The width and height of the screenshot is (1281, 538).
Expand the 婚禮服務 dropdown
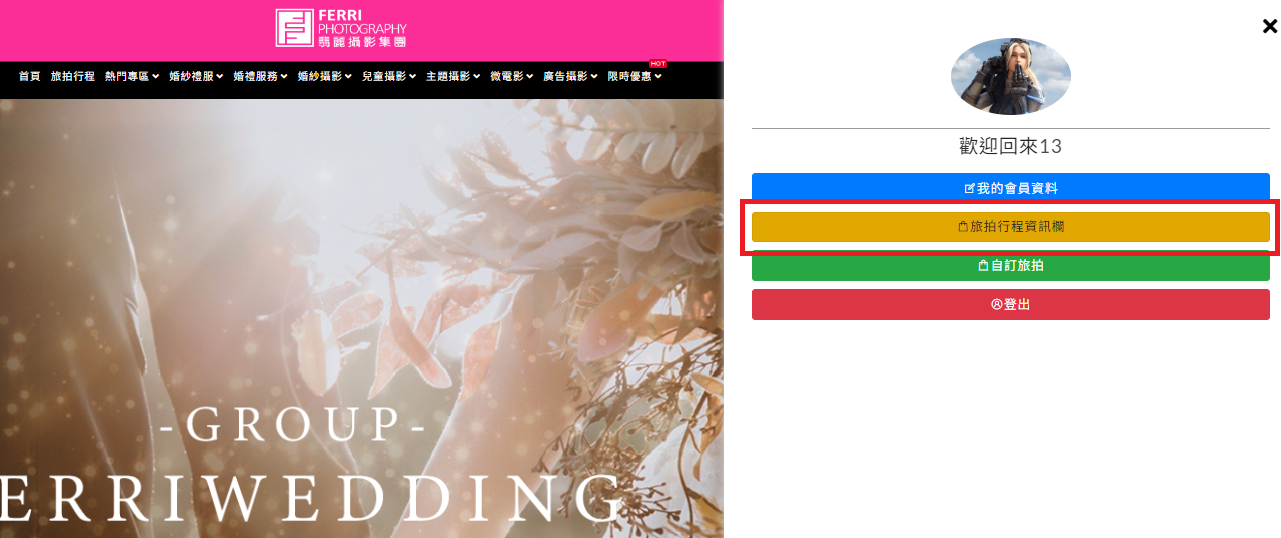pyautogui.click(x=260, y=76)
